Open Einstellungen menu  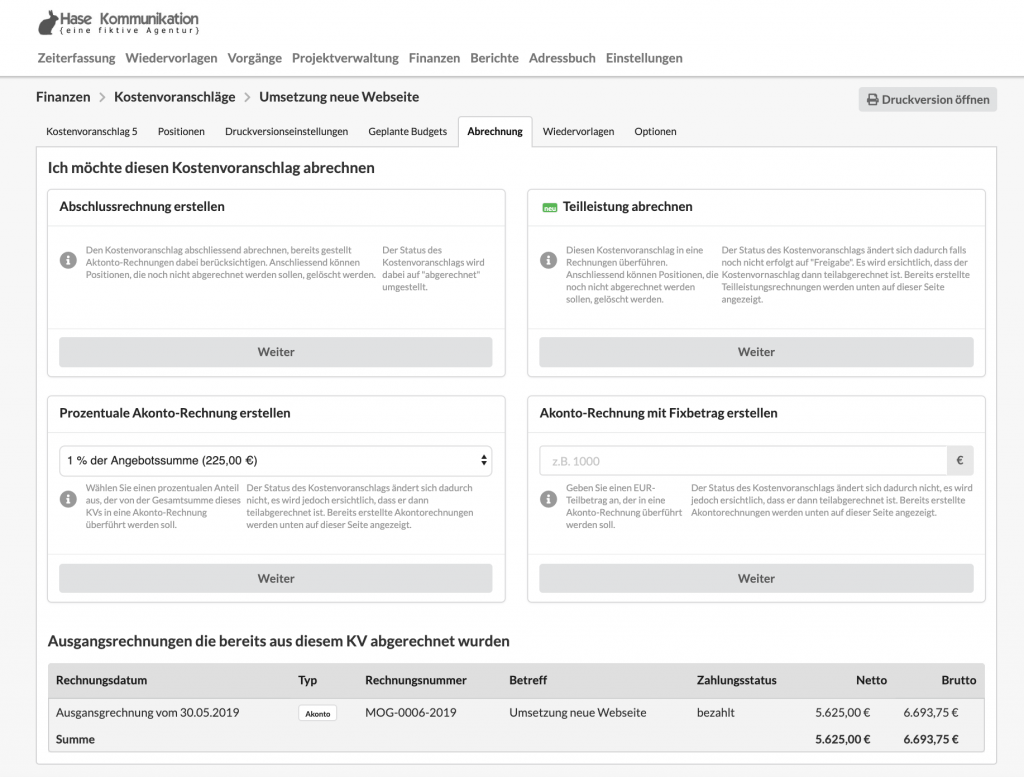click(644, 57)
